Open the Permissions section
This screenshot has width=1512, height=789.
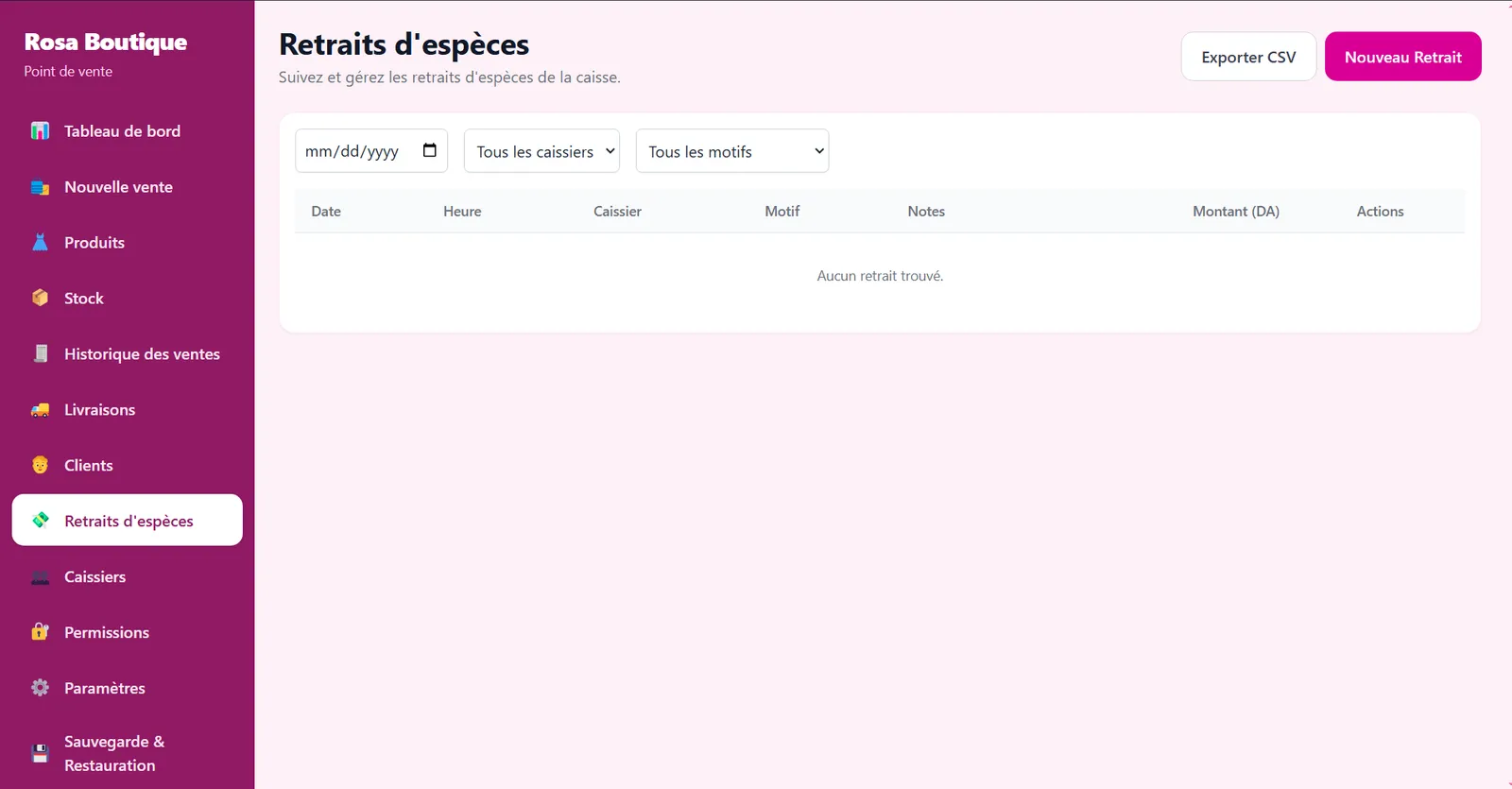click(128, 632)
